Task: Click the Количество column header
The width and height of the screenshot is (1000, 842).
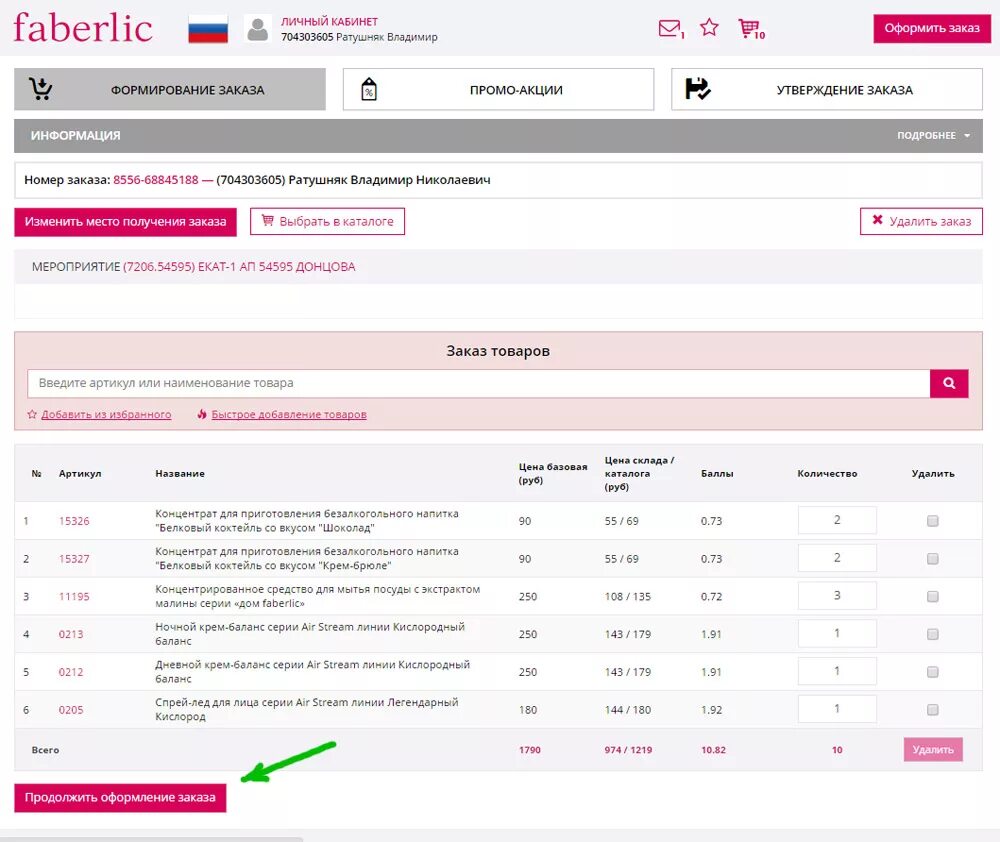Action: 827,473
